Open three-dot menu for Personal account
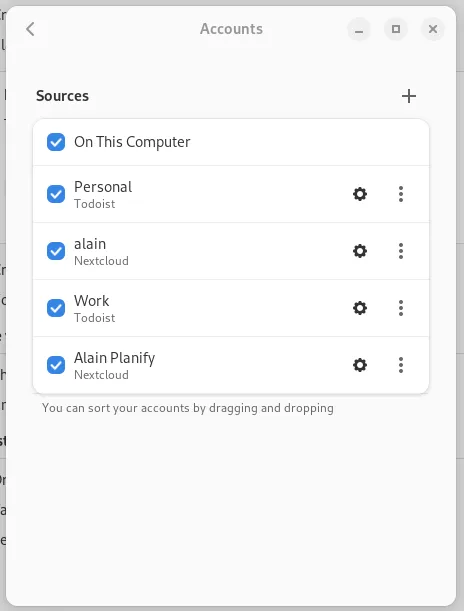 click(x=401, y=194)
